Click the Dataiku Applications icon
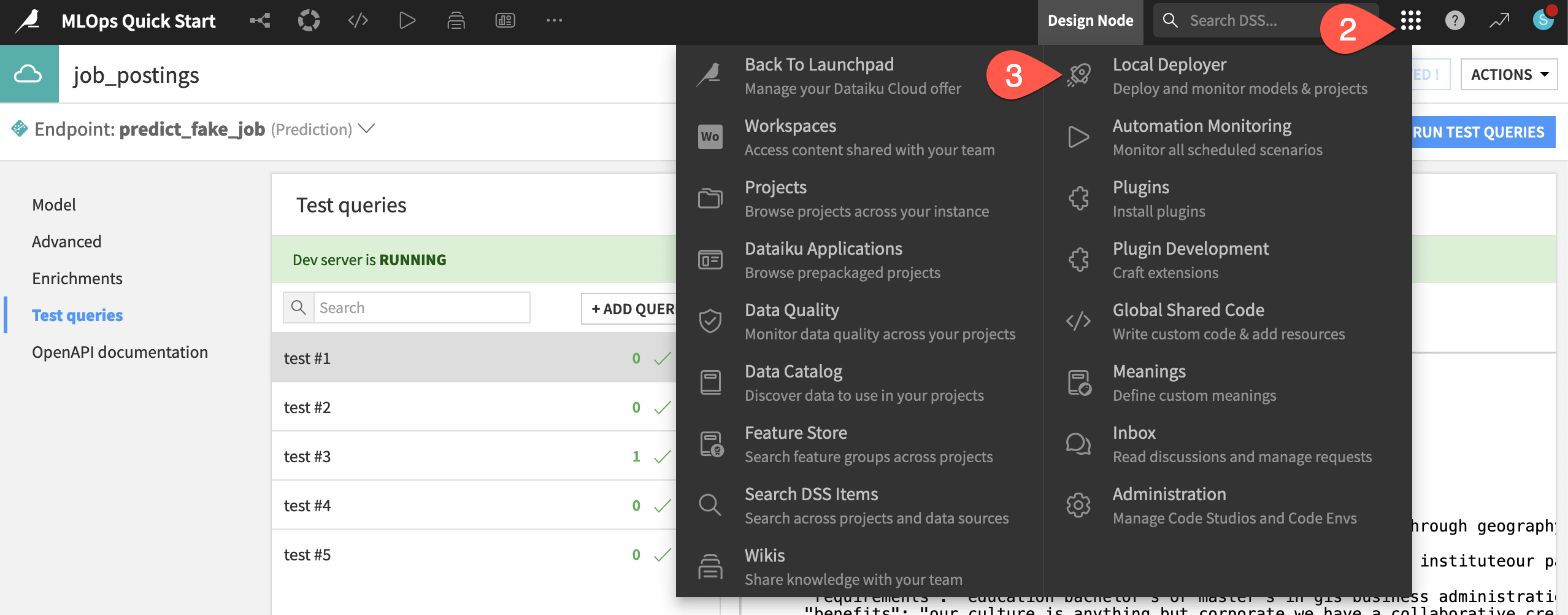Screen dimensions: 1568x615 tap(710, 260)
